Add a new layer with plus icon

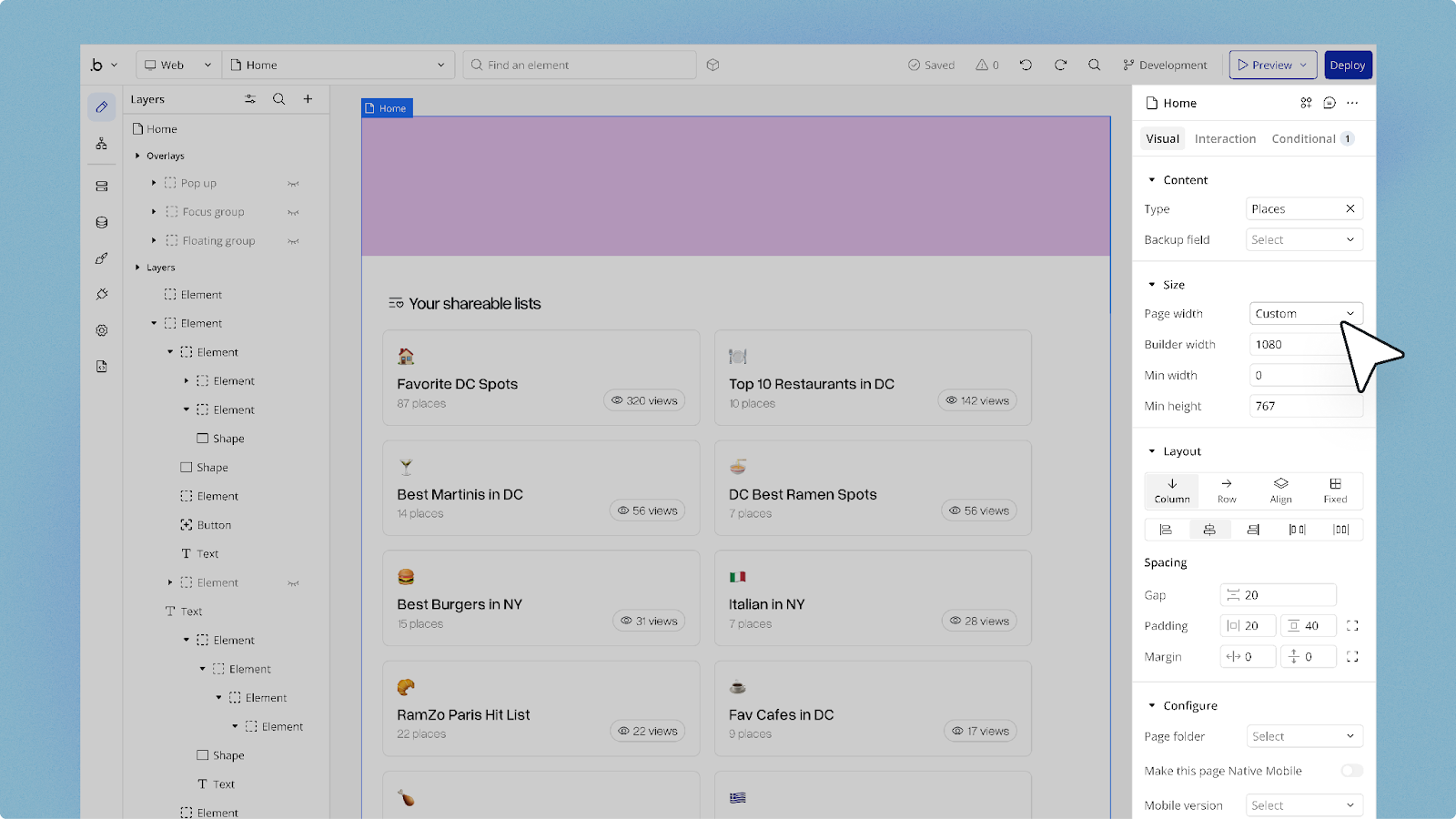point(308,99)
